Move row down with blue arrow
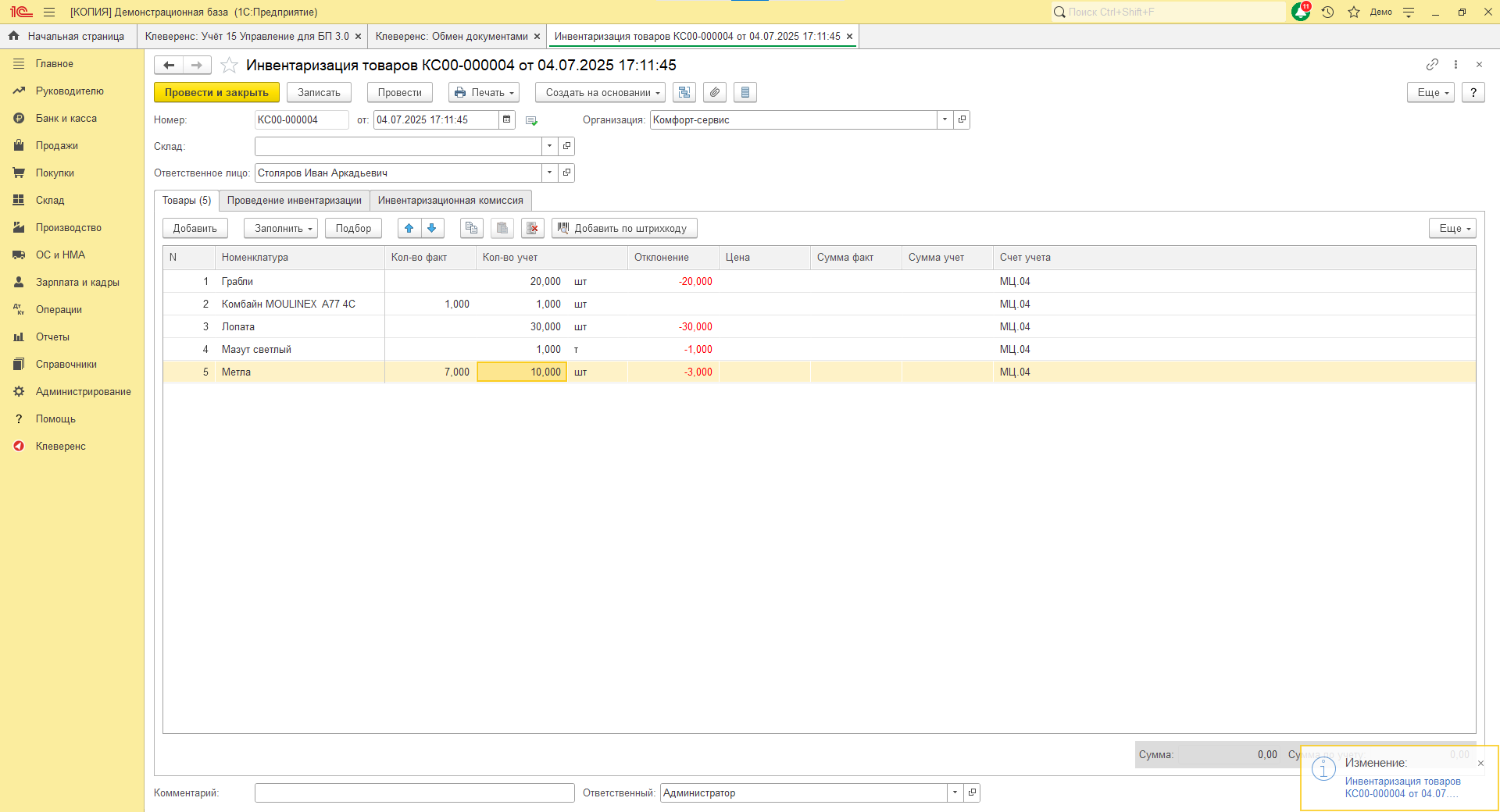 pos(432,228)
